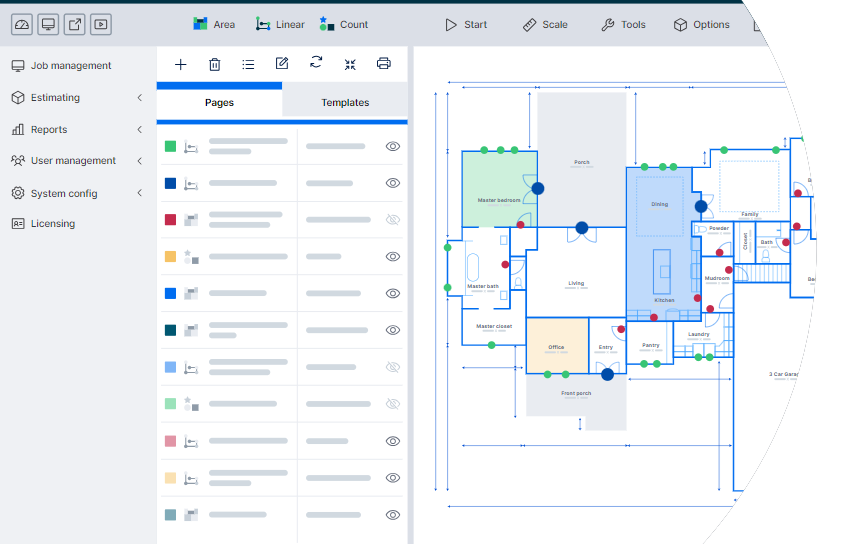Open Licensing in the sidebar
Image resolution: width=843 pixels, height=544 pixels.
[x=53, y=224]
